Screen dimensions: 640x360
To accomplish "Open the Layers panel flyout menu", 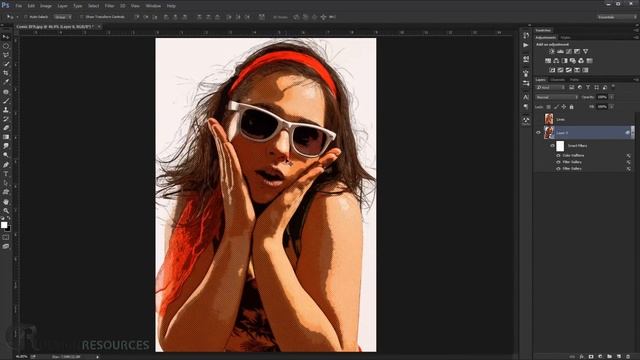I will (x=636, y=80).
